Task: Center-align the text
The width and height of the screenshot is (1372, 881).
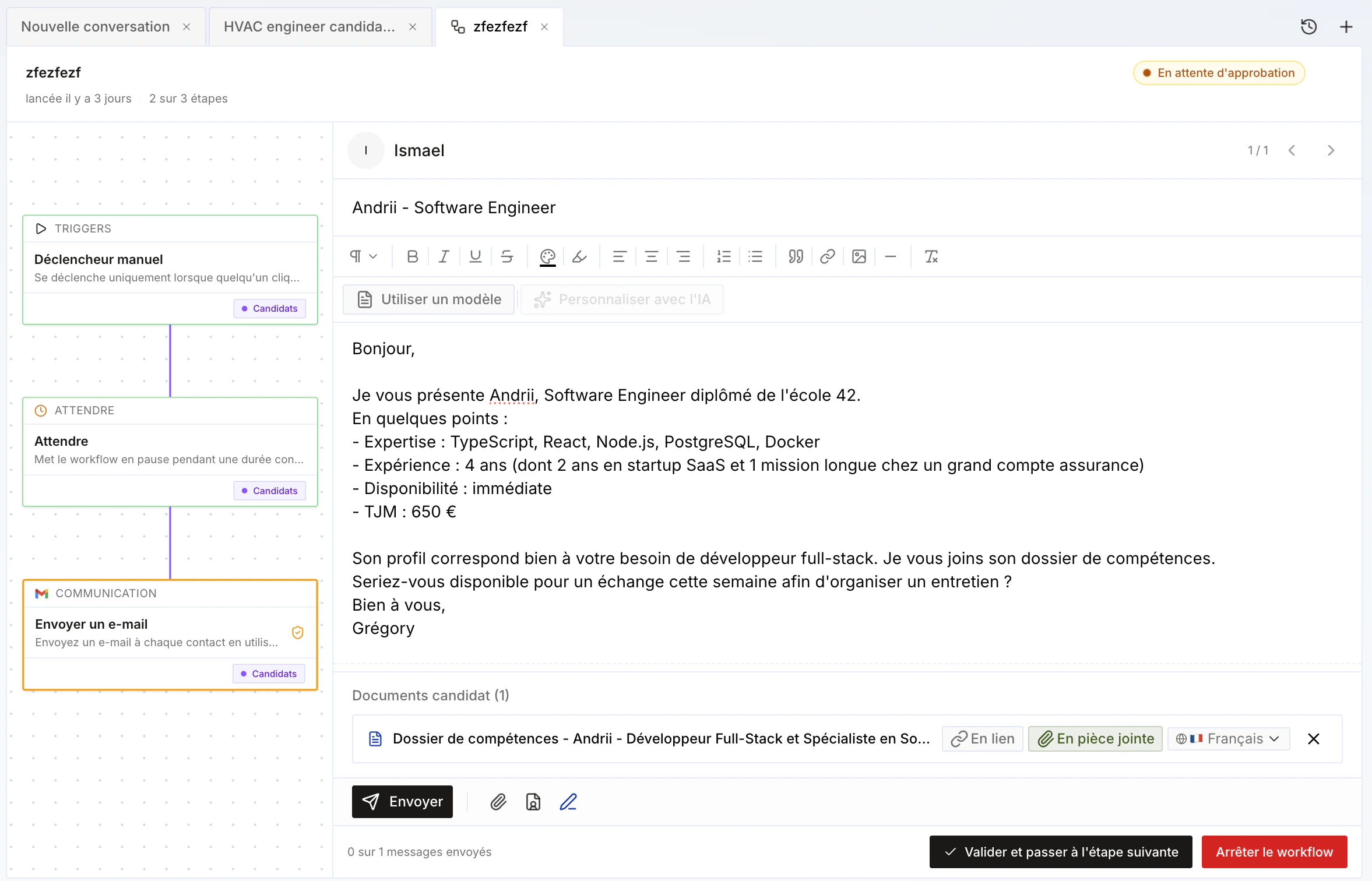Action: click(651, 256)
